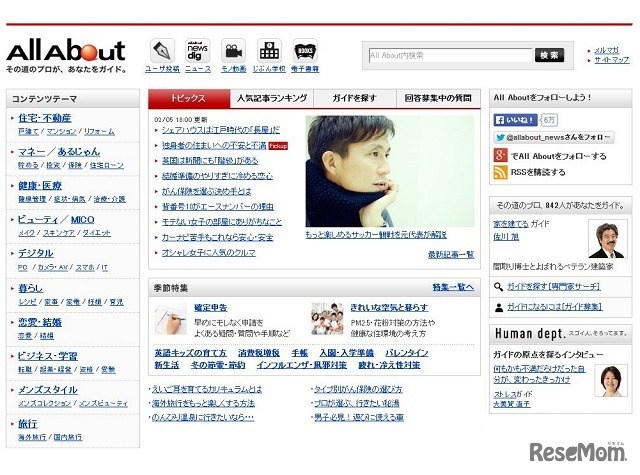Image resolution: width=640 pixels, height=475 pixels.
Task: Open the ガイドを探す[専門家サーチ] link
Action: [x=553, y=287]
